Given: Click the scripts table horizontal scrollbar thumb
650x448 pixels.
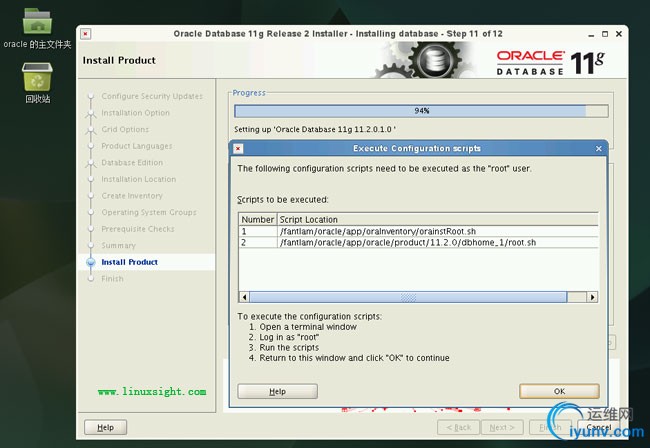Looking at the screenshot, I should [x=408, y=297].
